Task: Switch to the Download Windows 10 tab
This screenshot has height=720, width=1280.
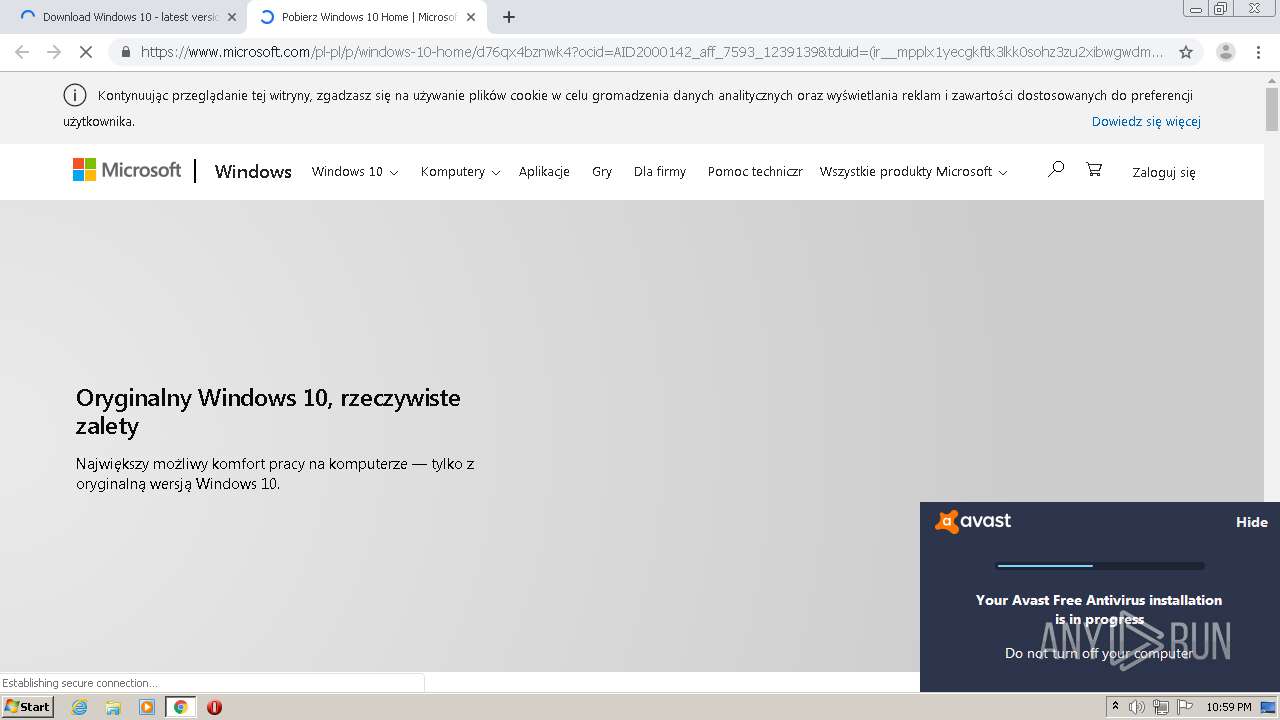Action: coord(125,17)
